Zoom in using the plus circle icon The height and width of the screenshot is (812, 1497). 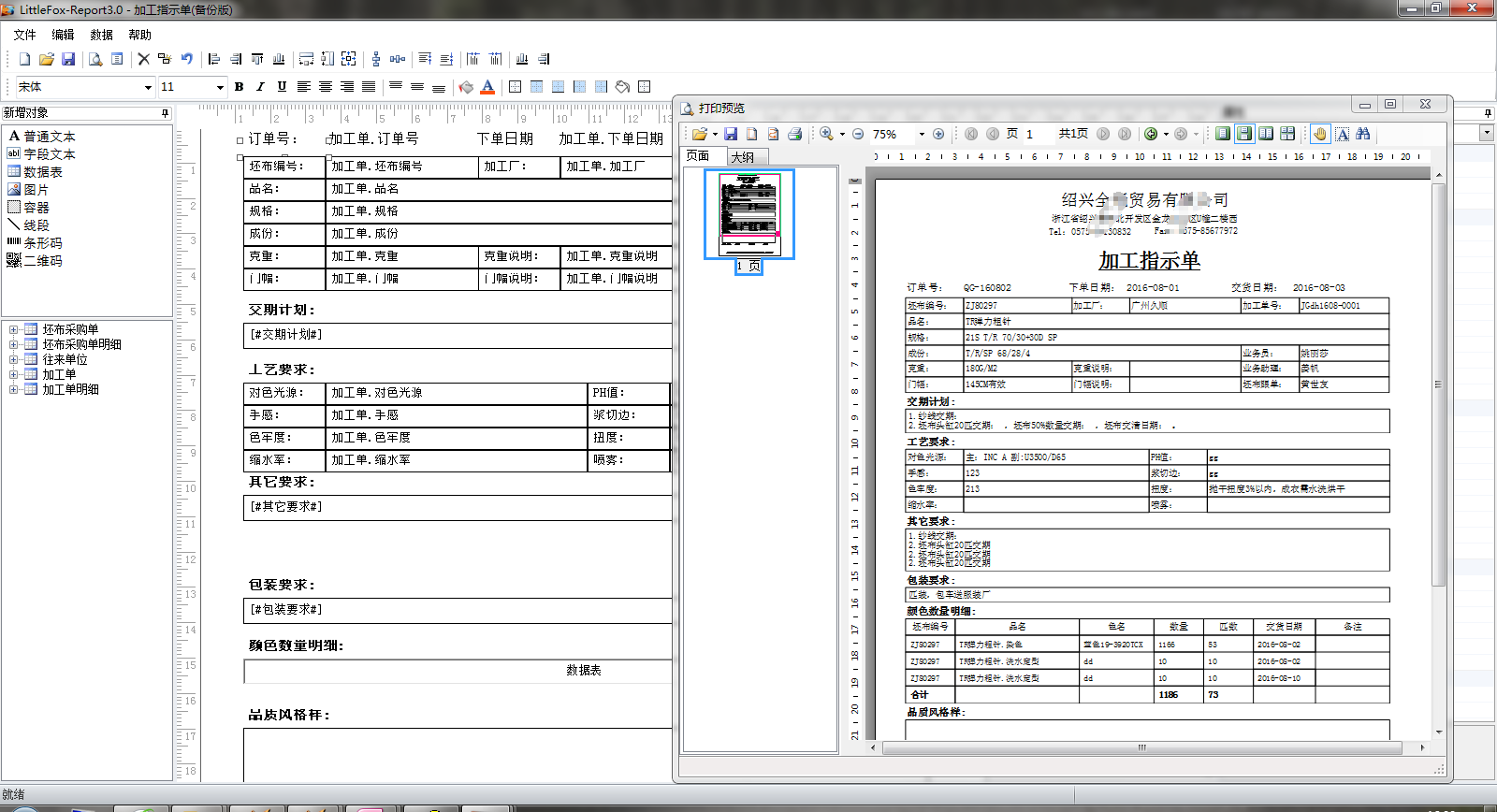pos(938,134)
